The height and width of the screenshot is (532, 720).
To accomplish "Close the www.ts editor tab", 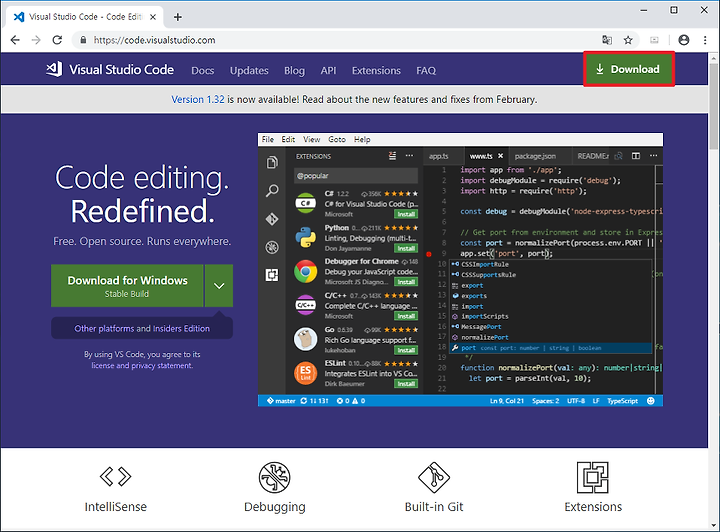I will pos(501,156).
